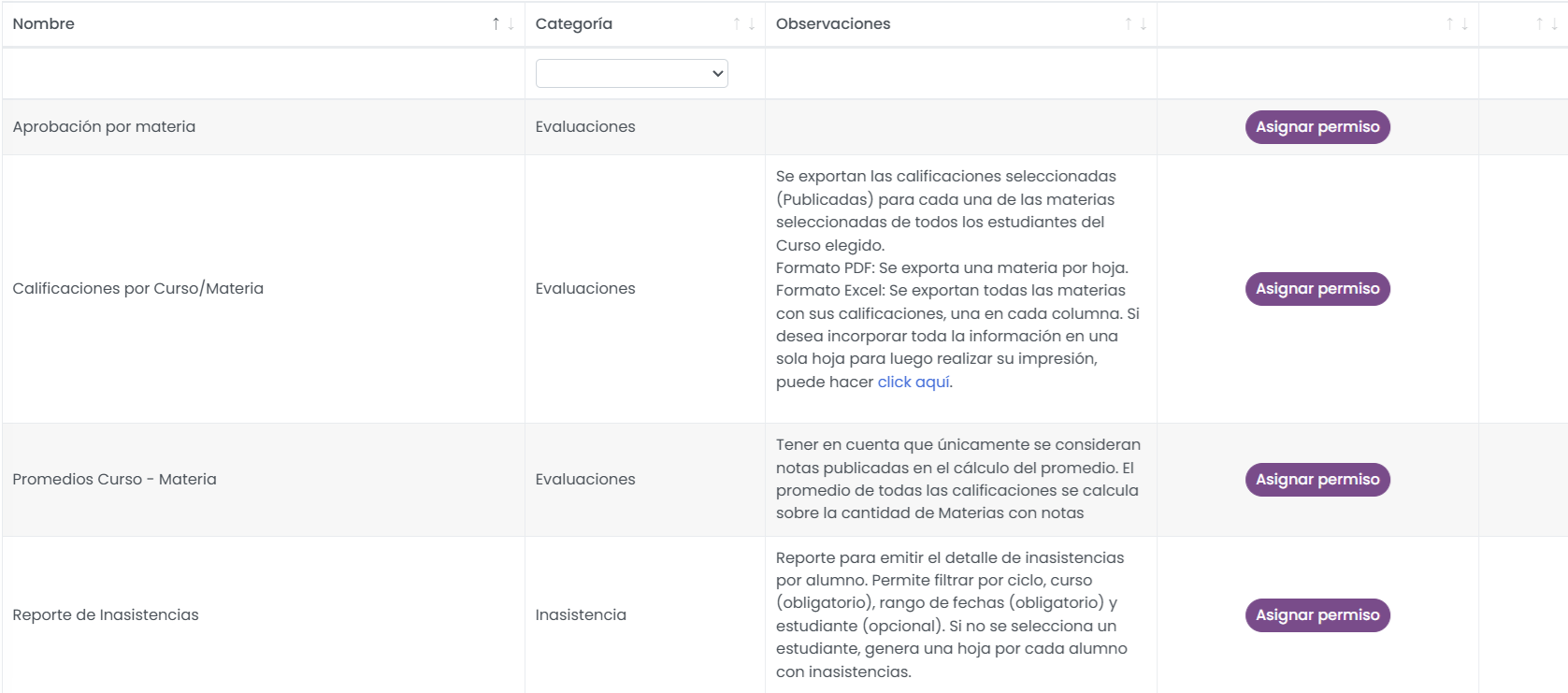The width and height of the screenshot is (1568, 693).
Task: Assign permission for Aprobación por materia
Action: pyautogui.click(x=1317, y=127)
